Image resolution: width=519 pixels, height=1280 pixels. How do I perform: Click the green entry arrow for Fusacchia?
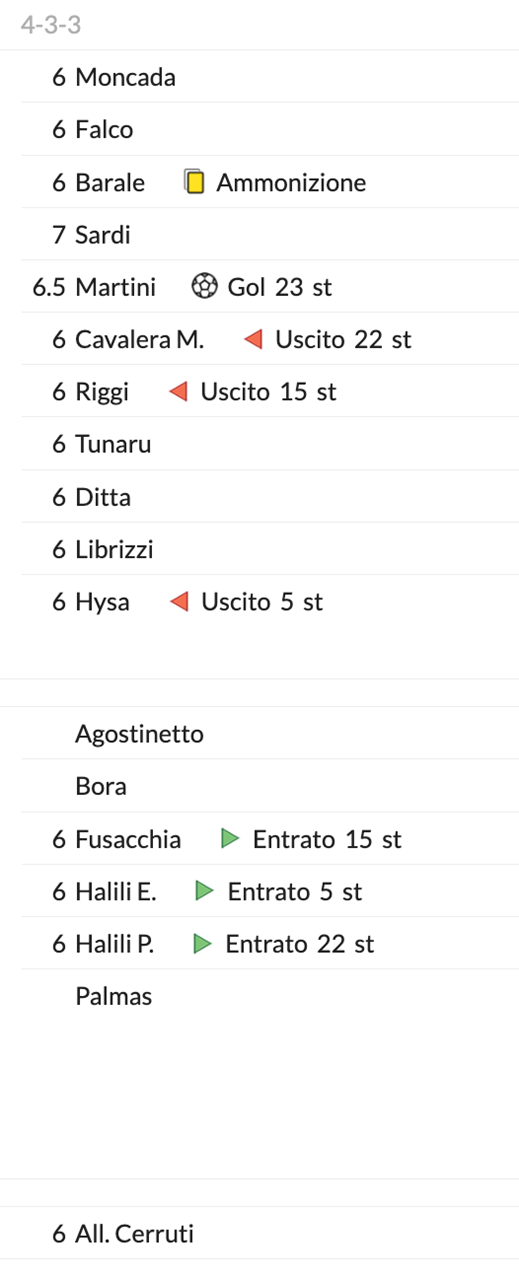point(230,839)
